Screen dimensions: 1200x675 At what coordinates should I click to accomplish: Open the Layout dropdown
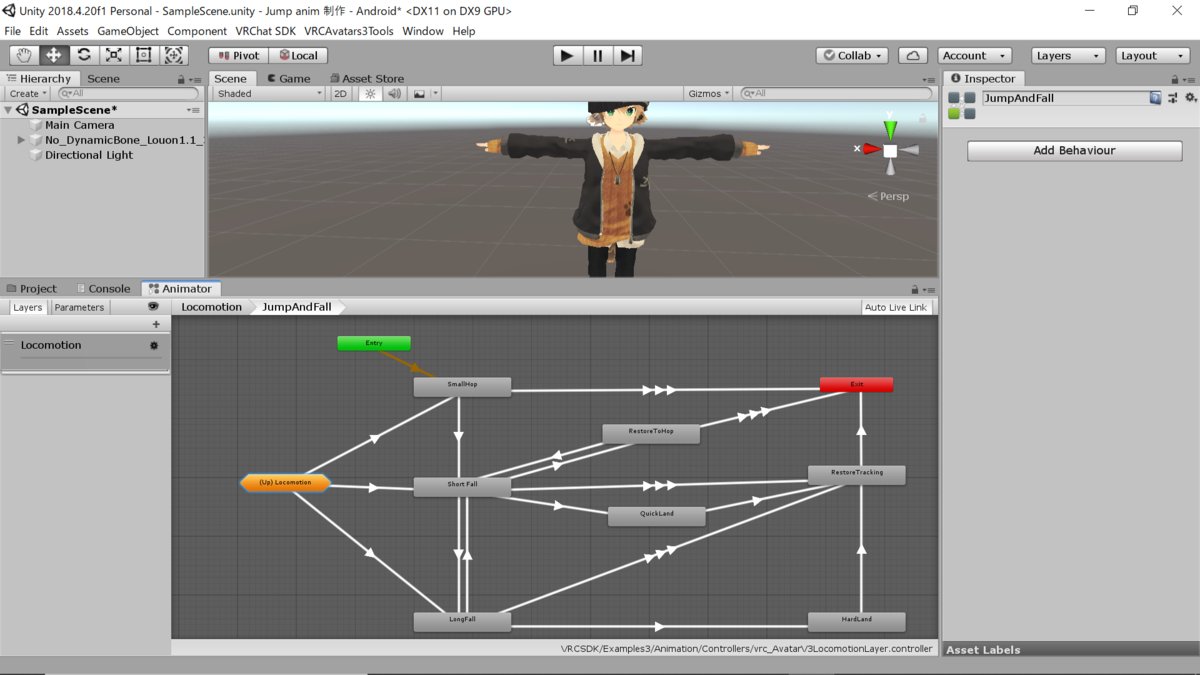1152,56
